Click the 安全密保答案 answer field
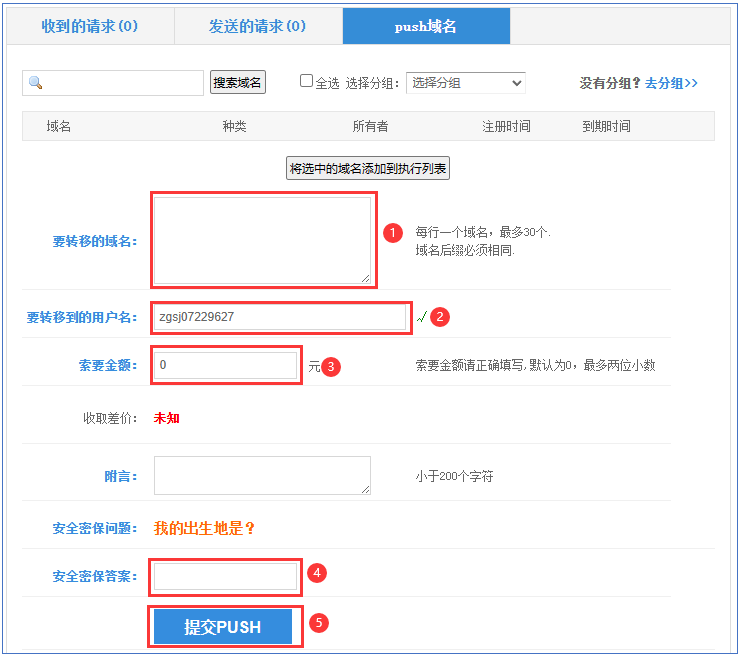 click(x=226, y=576)
